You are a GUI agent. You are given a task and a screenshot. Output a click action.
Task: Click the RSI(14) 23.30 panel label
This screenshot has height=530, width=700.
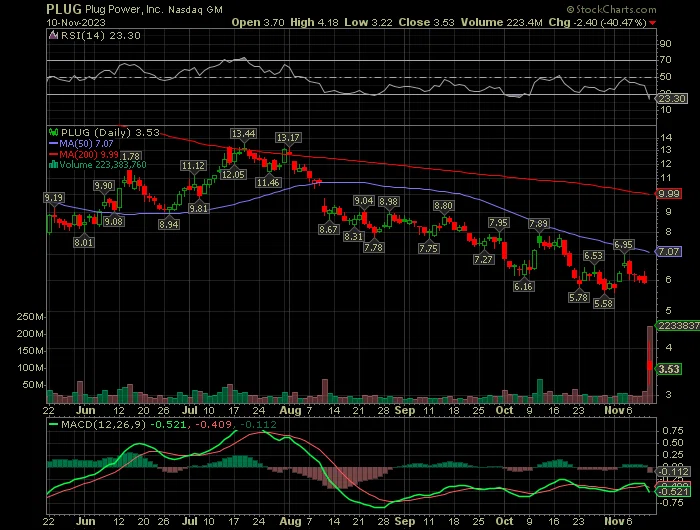pos(101,36)
